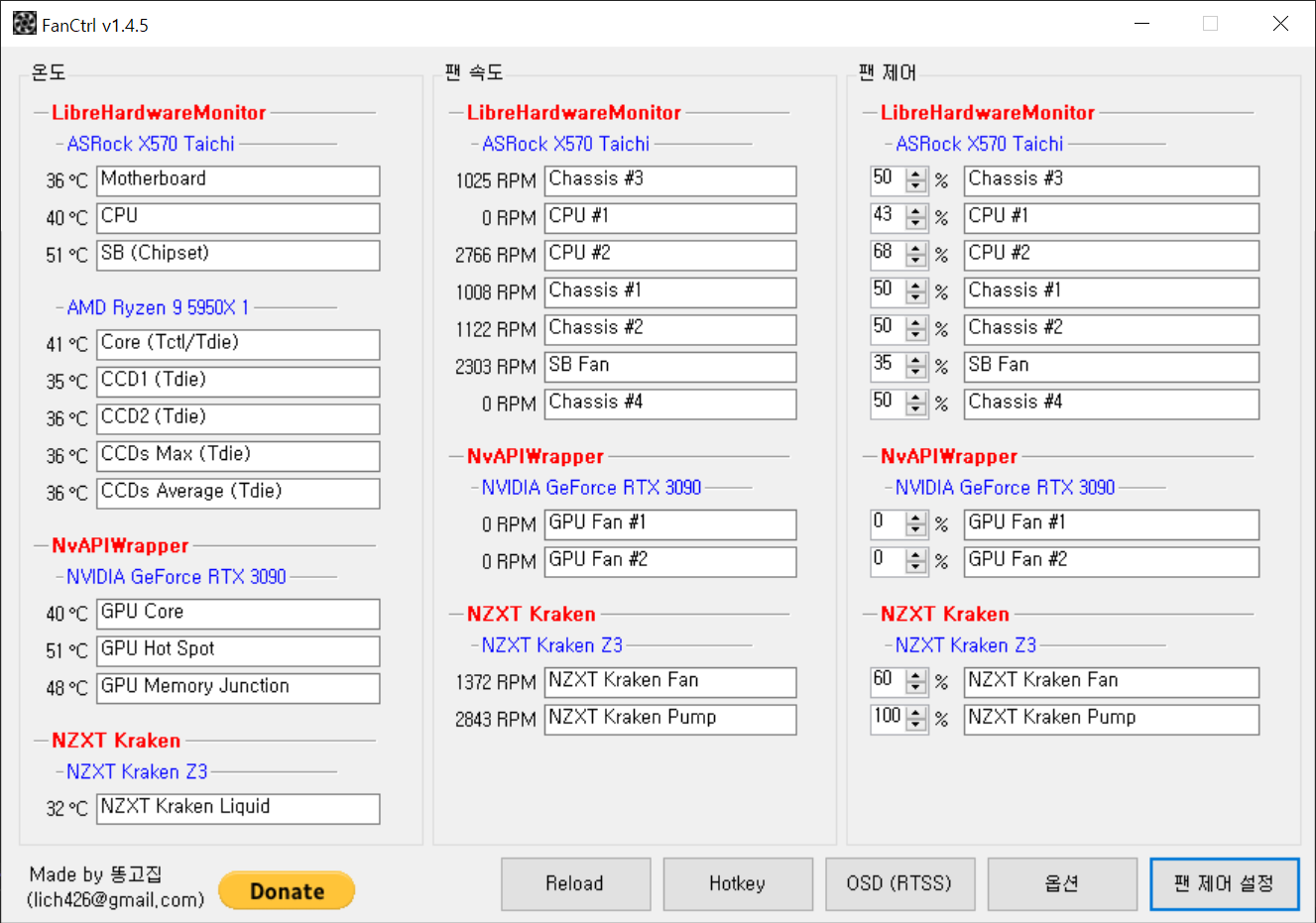The width and height of the screenshot is (1316, 923).
Task: Lower GPU Fan #2 control percentage with down arrow
Action: click(916, 567)
